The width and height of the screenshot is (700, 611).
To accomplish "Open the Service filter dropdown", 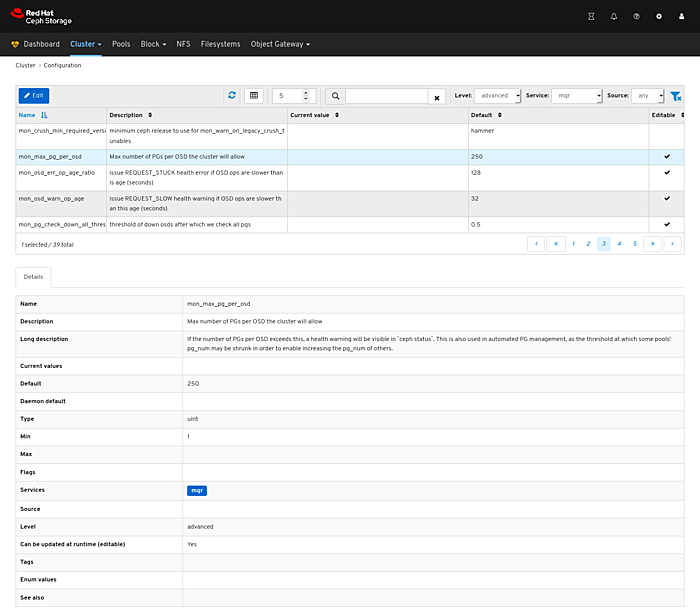I will tap(576, 96).
